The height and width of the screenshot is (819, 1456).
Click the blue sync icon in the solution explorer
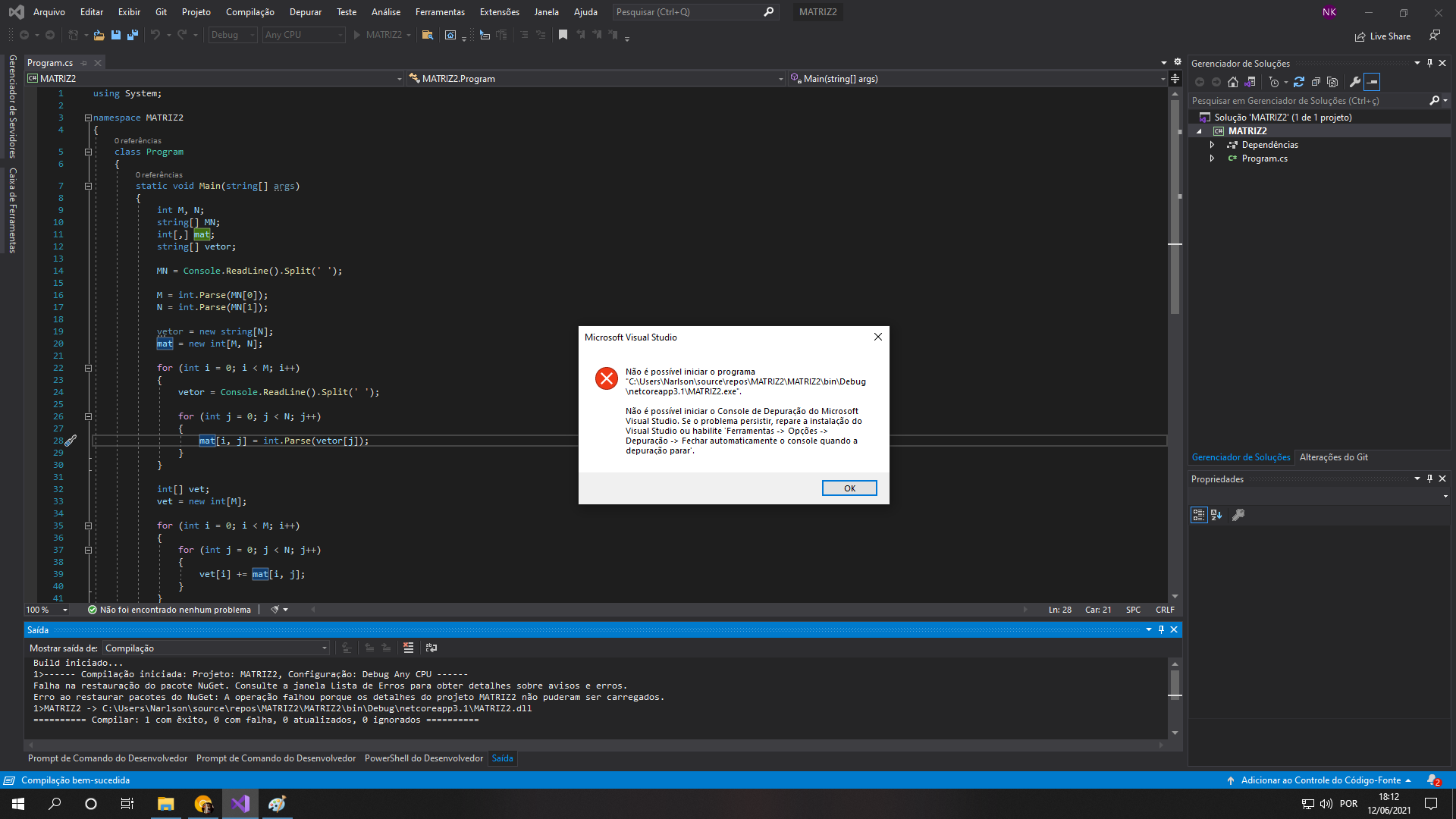click(x=1299, y=82)
